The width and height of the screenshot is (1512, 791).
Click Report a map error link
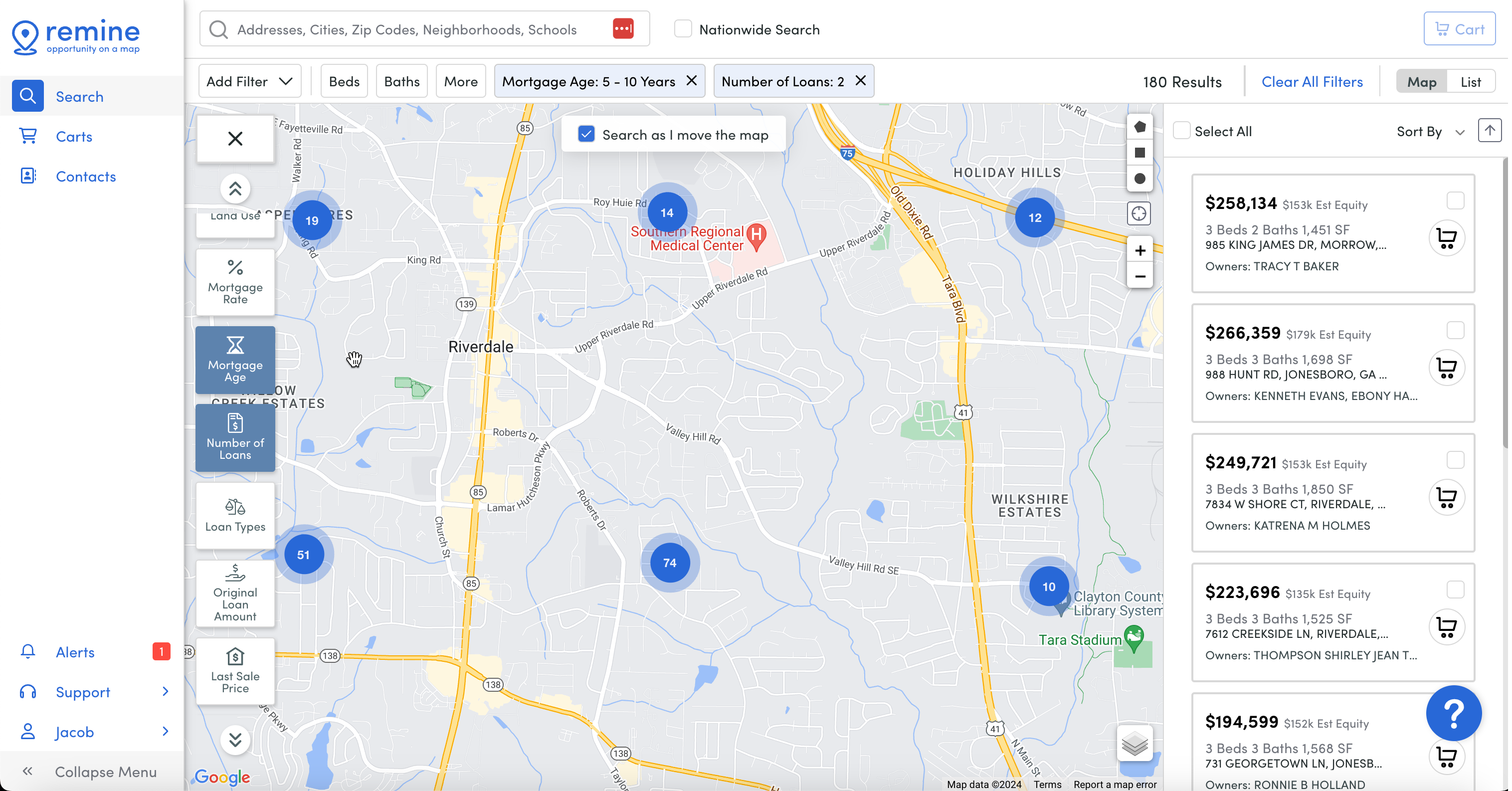click(1115, 784)
